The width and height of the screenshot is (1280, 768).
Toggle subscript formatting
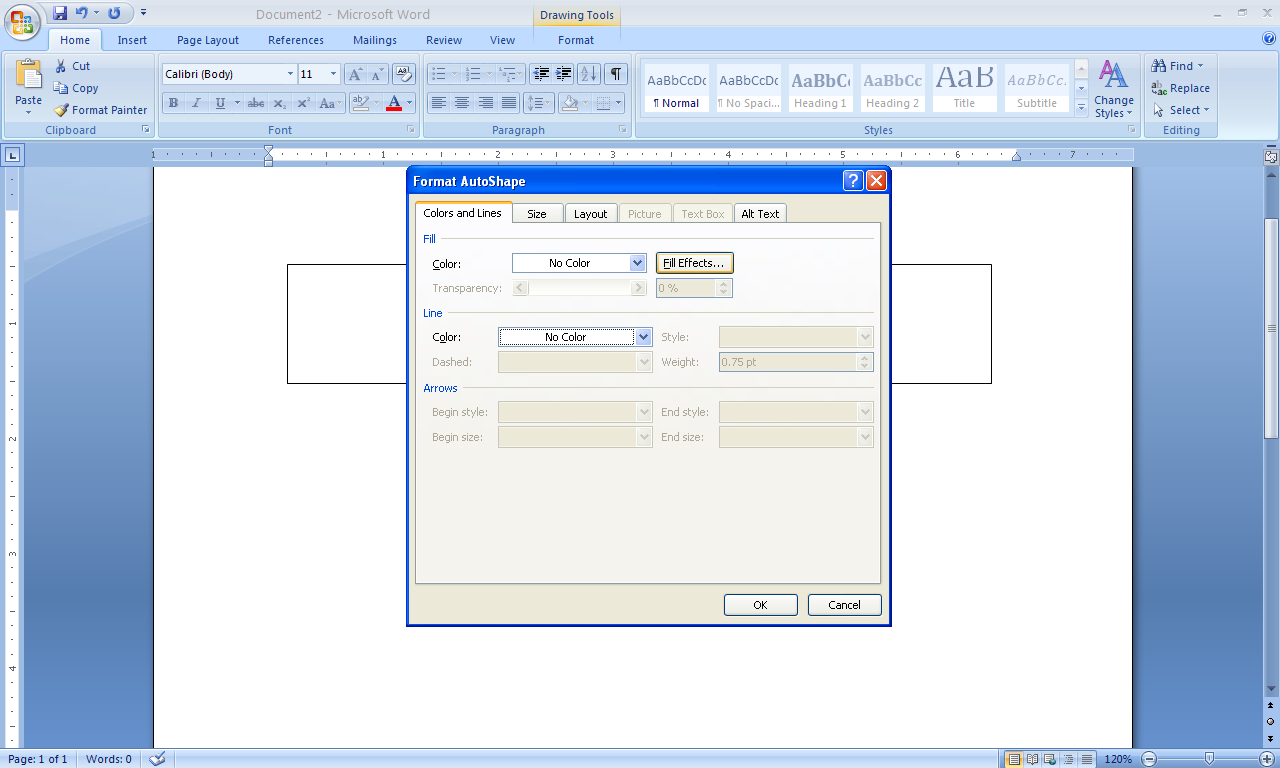point(280,103)
